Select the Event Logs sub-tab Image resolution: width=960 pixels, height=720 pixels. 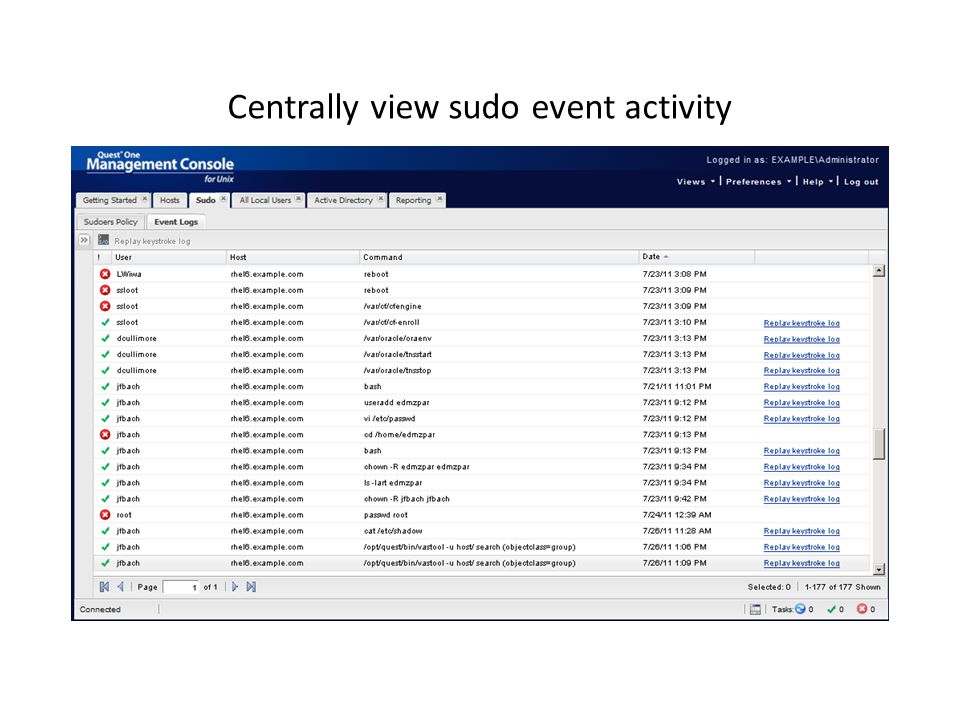pyautogui.click(x=176, y=222)
